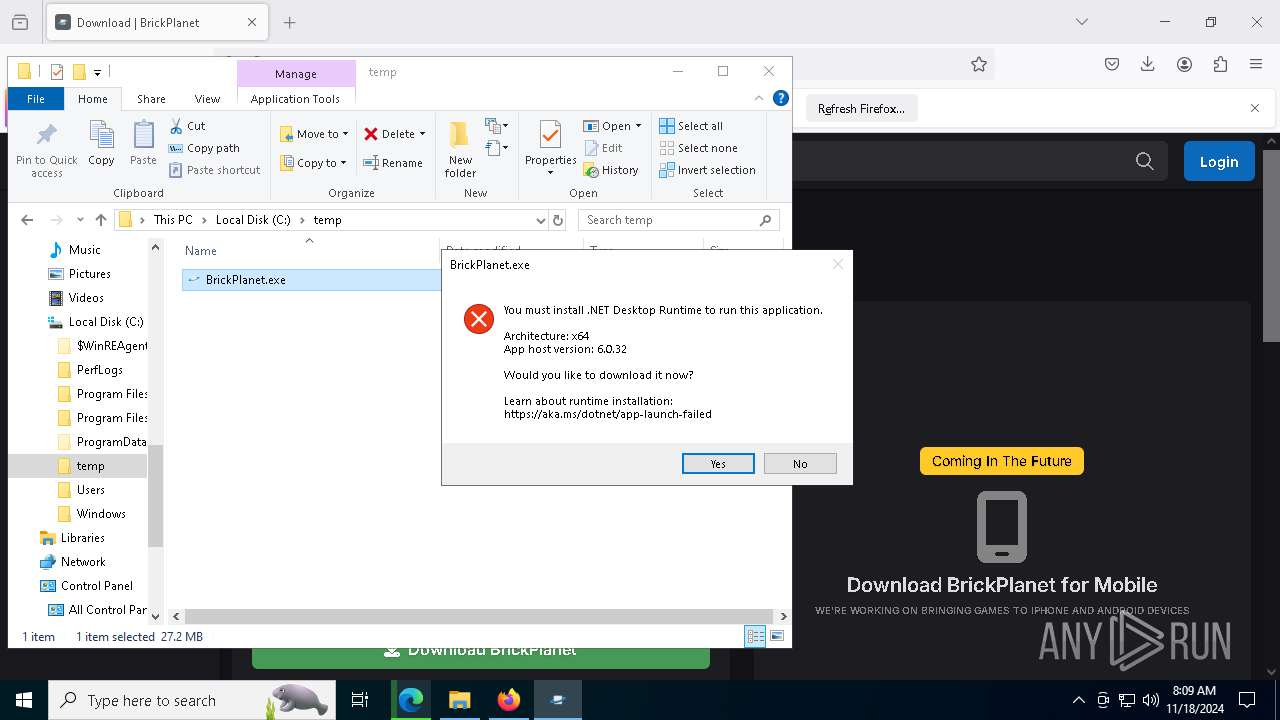Expand the Open dropdown arrow
The height and width of the screenshot is (720, 1280).
638,126
